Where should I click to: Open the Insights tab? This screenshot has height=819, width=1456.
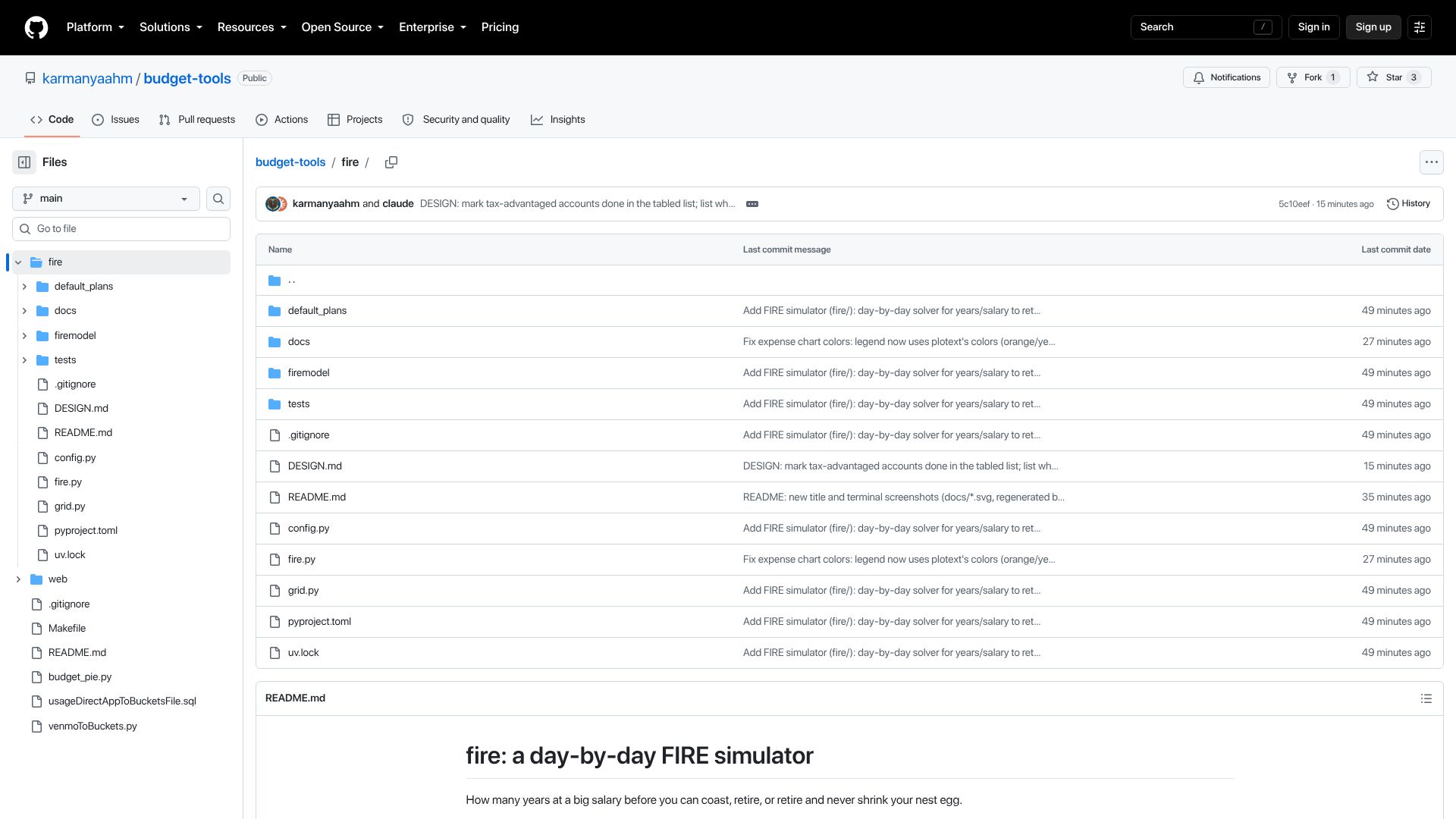558,120
